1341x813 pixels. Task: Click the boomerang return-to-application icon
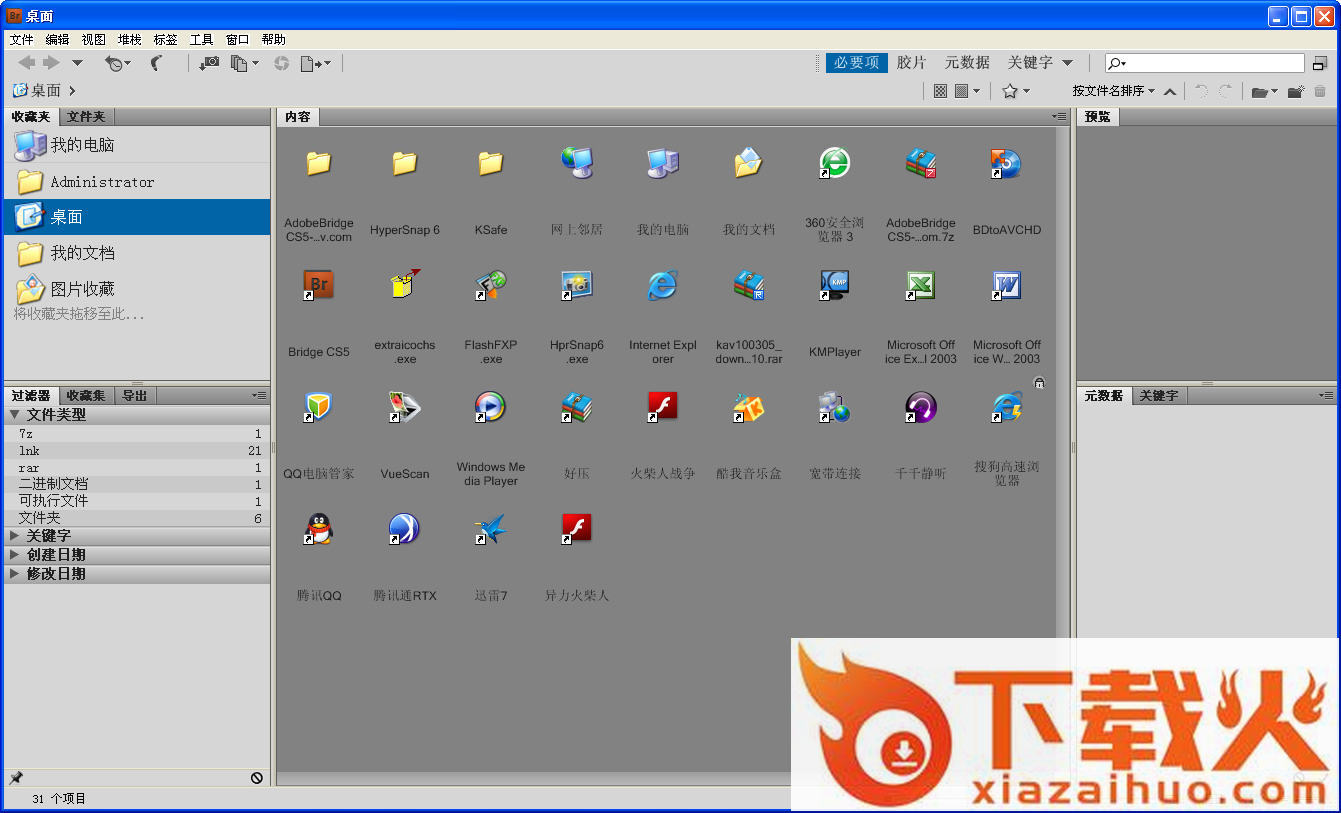[x=157, y=63]
